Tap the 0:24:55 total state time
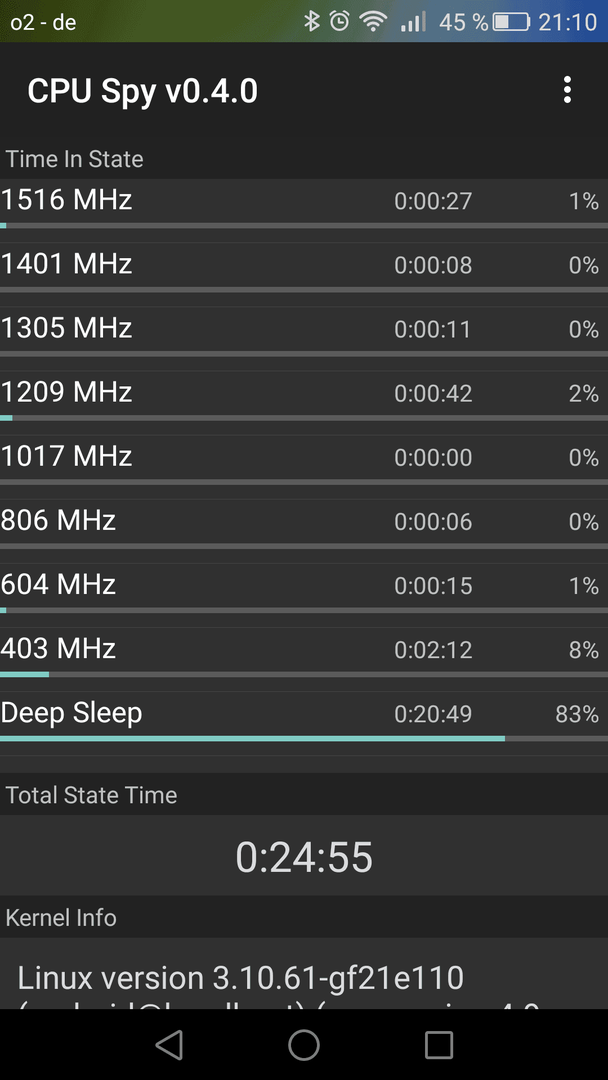Image resolution: width=608 pixels, height=1080 pixels. (x=304, y=857)
